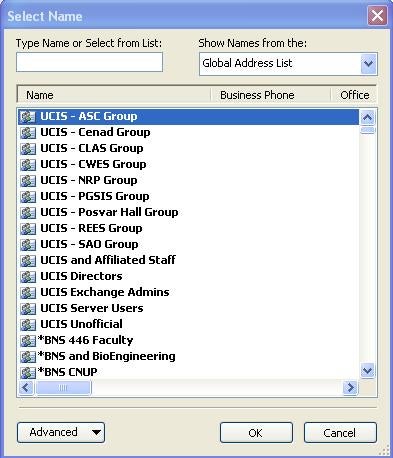Click the Business Phone column header

click(x=270, y=95)
